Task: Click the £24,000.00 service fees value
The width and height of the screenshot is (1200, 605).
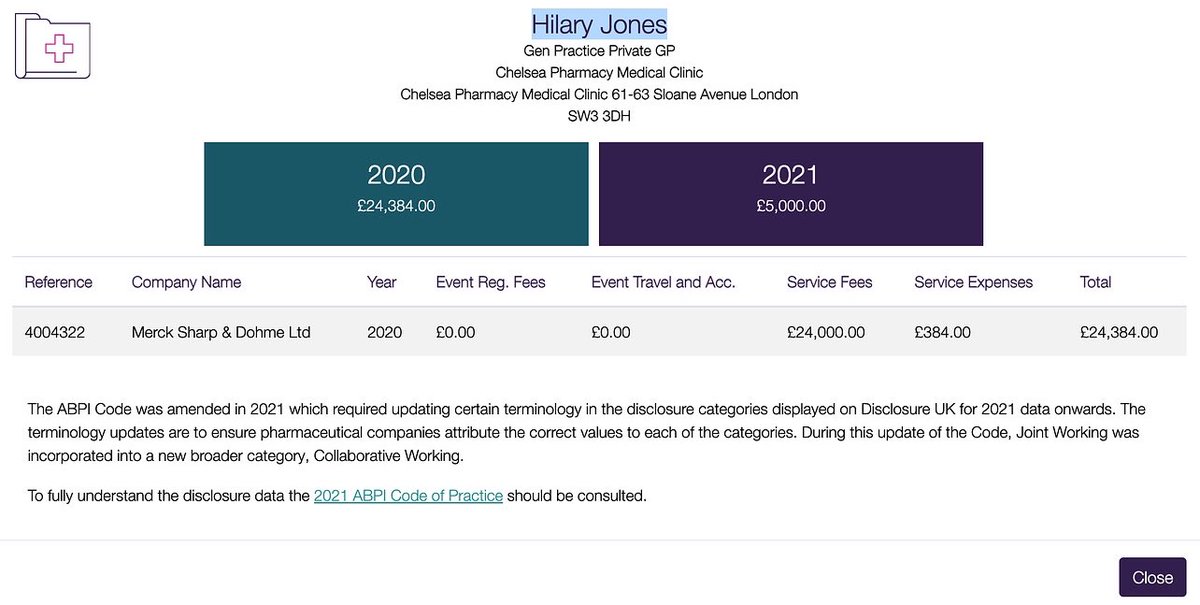Action: coord(826,332)
